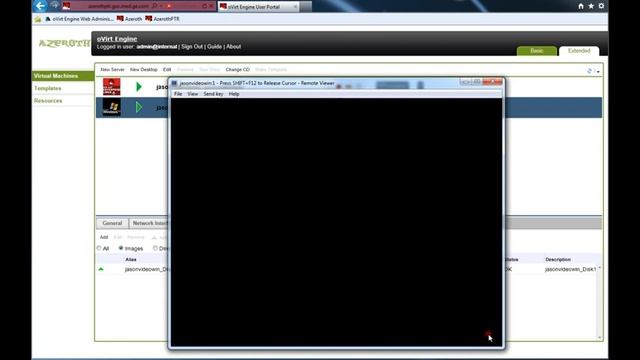Switch to the Basic view tab
The width and height of the screenshot is (640, 360).
click(537, 51)
